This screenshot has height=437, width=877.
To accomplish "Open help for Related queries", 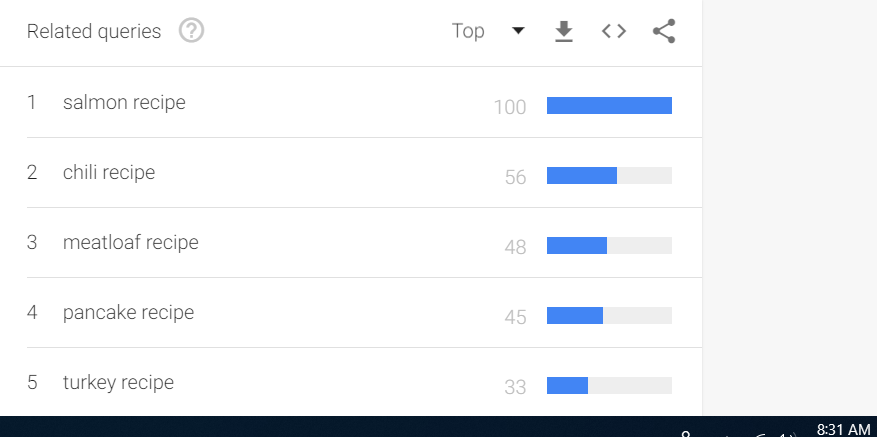I will click(191, 31).
